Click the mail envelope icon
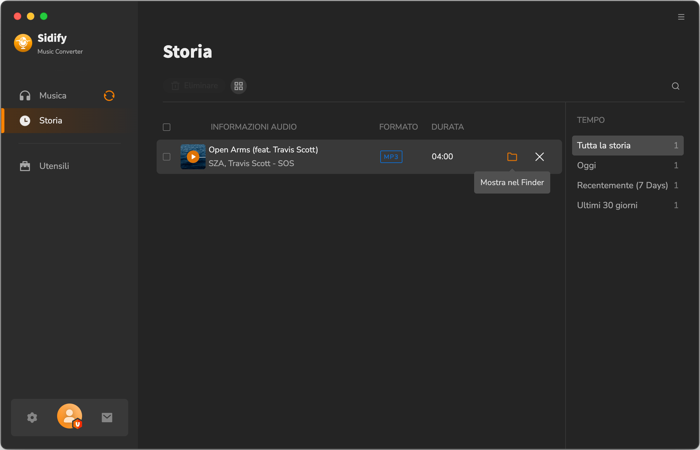This screenshot has width=700, height=450. coord(107,417)
